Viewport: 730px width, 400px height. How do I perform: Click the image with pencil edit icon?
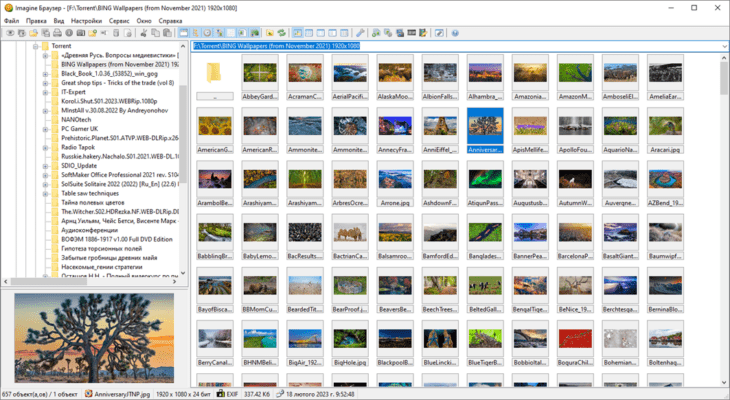click(x=423, y=33)
